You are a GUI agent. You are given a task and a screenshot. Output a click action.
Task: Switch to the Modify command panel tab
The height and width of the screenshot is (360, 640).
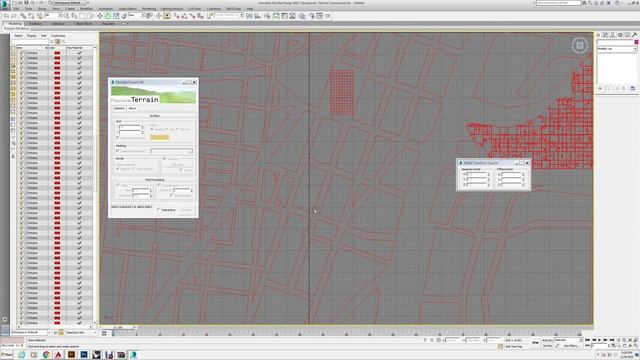pos(605,35)
